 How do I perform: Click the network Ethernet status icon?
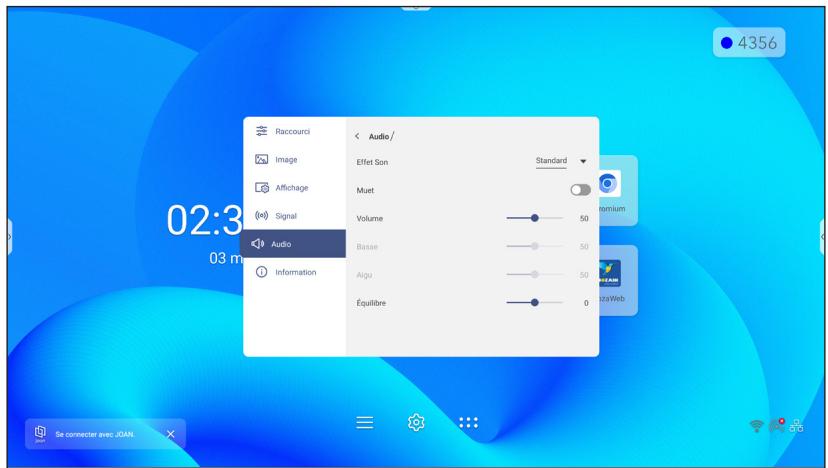796,426
